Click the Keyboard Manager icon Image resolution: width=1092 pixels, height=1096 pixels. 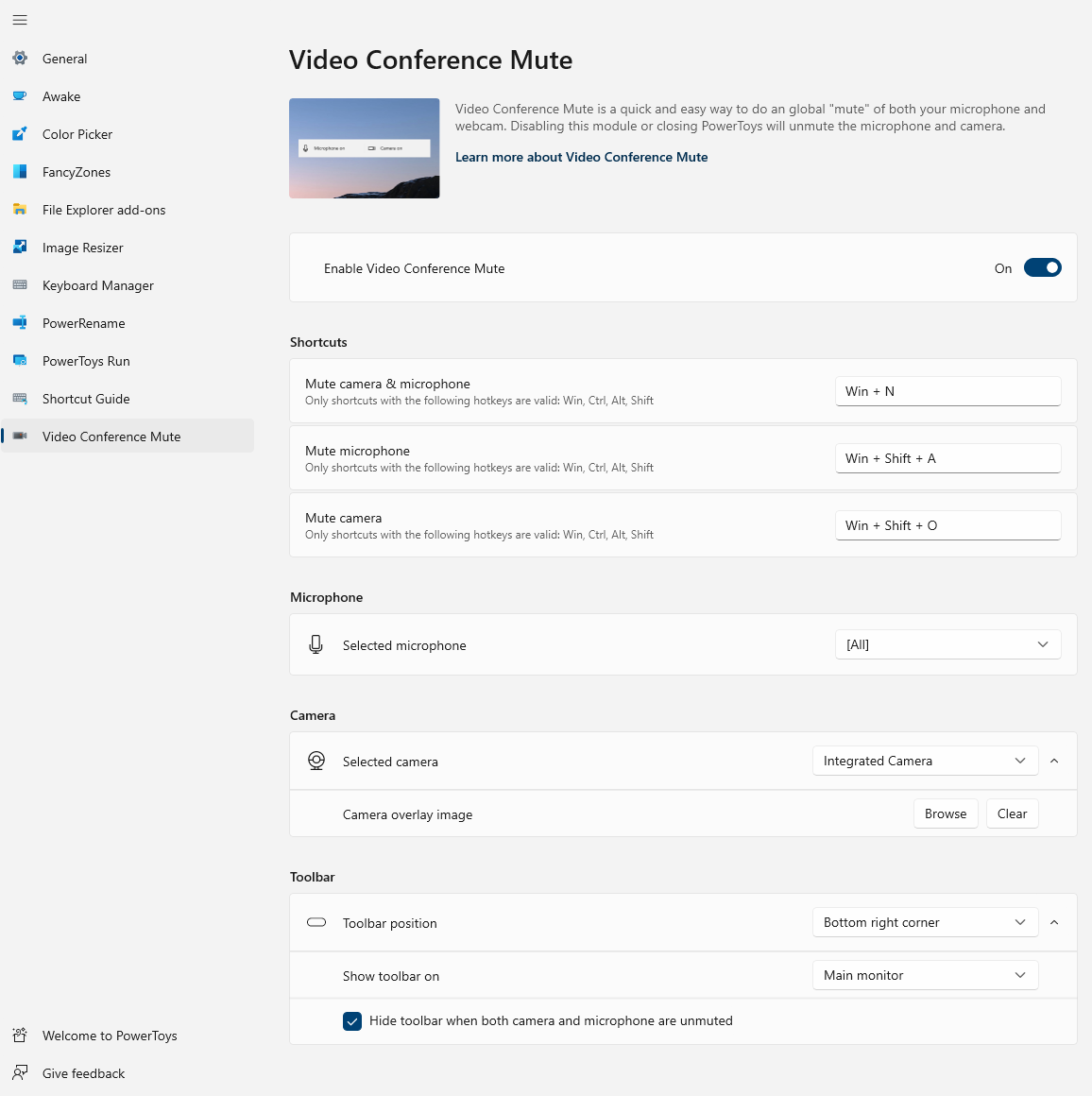20,285
